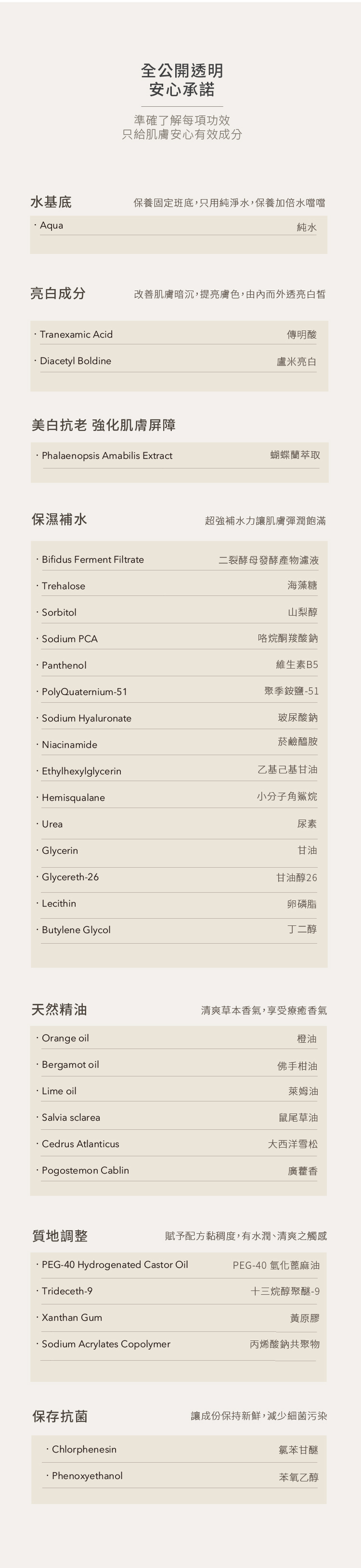Select the Aqua ingredient row
The height and width of the screenshot is (1568, 361).
[x=52, y=226]
